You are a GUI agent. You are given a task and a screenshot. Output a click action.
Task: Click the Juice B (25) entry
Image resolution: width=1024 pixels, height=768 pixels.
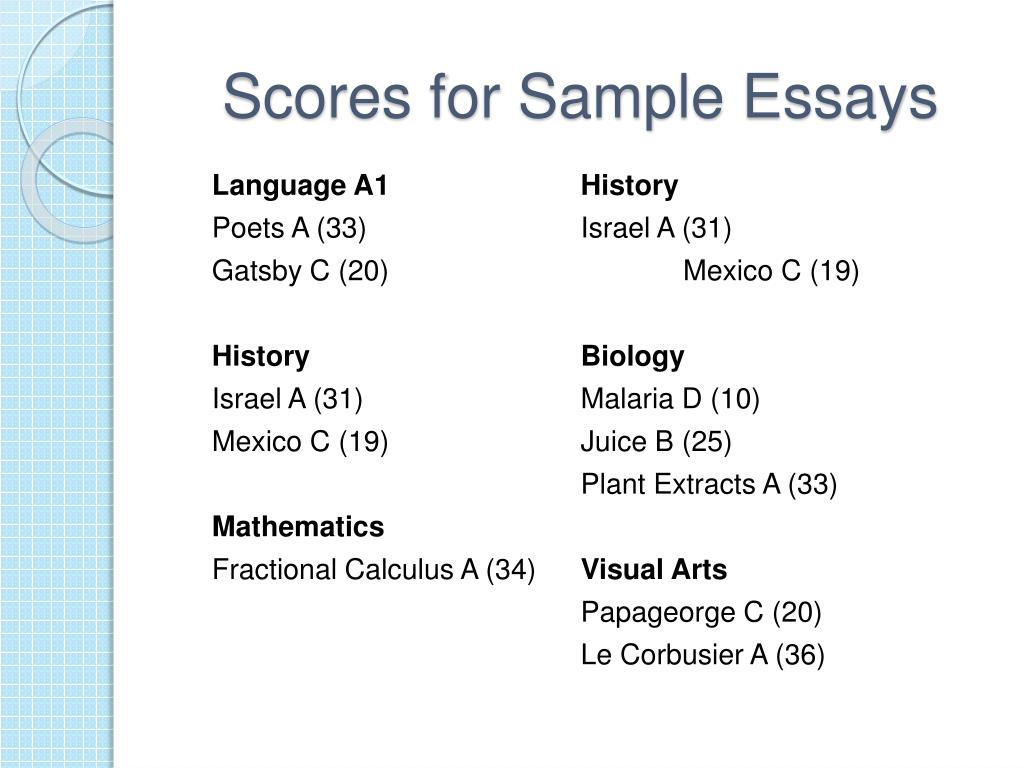(x=656, y=441)
